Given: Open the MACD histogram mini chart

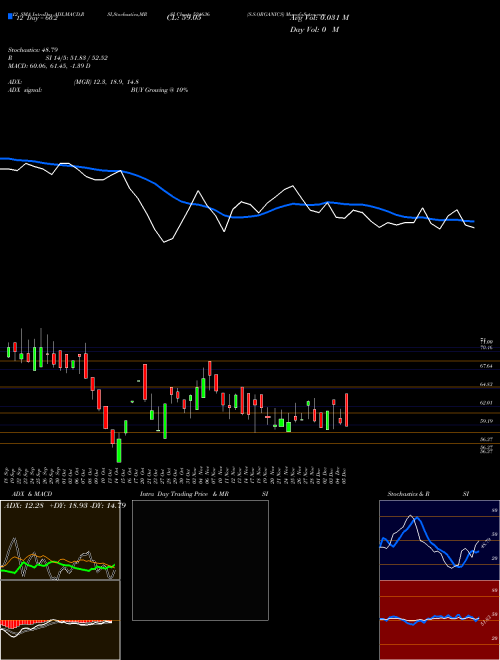Looking at the screenshot, I should click(60, 620).
